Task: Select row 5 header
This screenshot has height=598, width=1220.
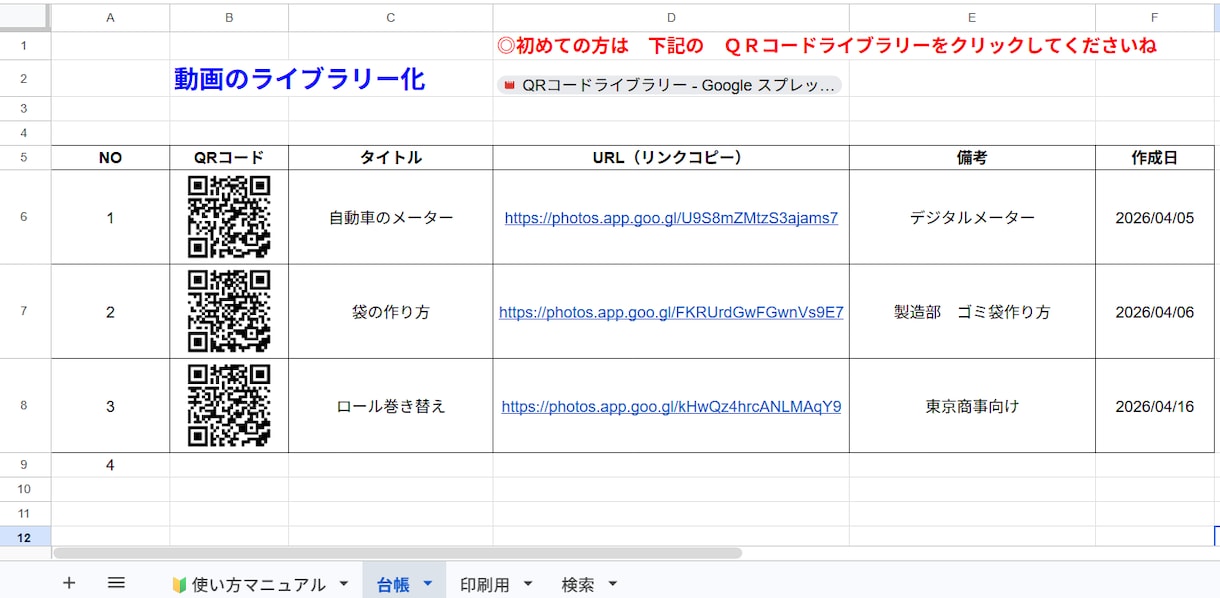Action: [24, 158]
